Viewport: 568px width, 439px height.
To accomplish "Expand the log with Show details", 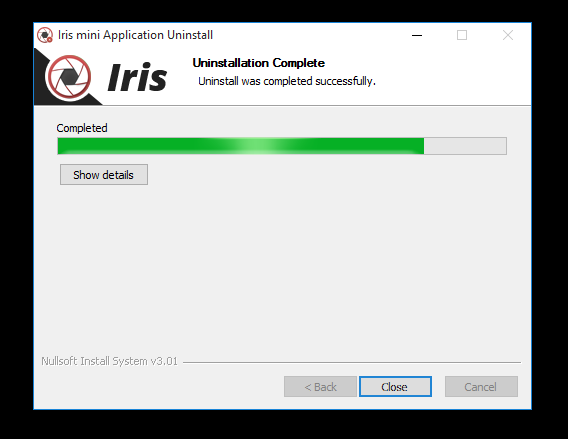I will coord(104,175).
